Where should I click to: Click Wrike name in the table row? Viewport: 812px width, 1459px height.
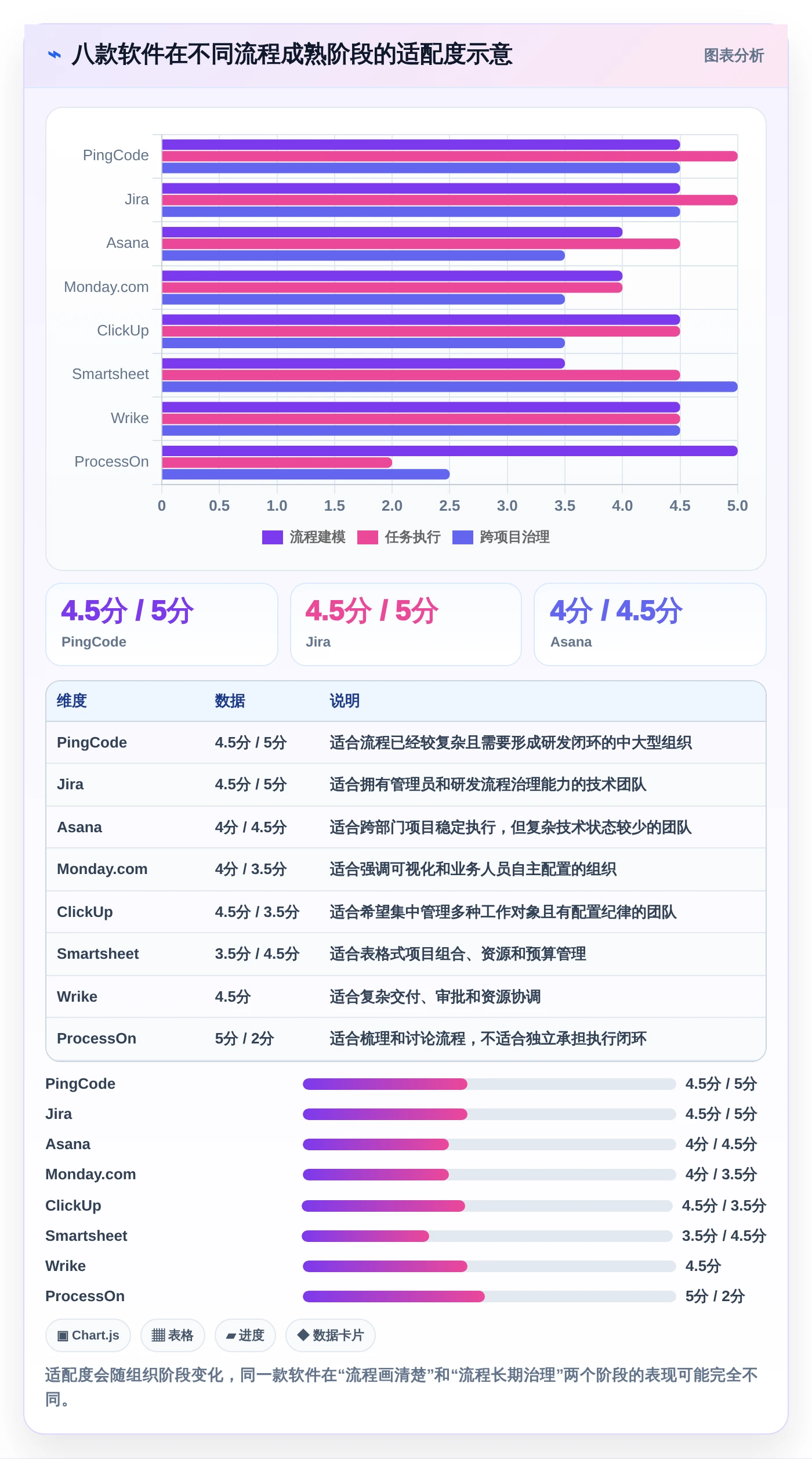[x=77, y=997]
